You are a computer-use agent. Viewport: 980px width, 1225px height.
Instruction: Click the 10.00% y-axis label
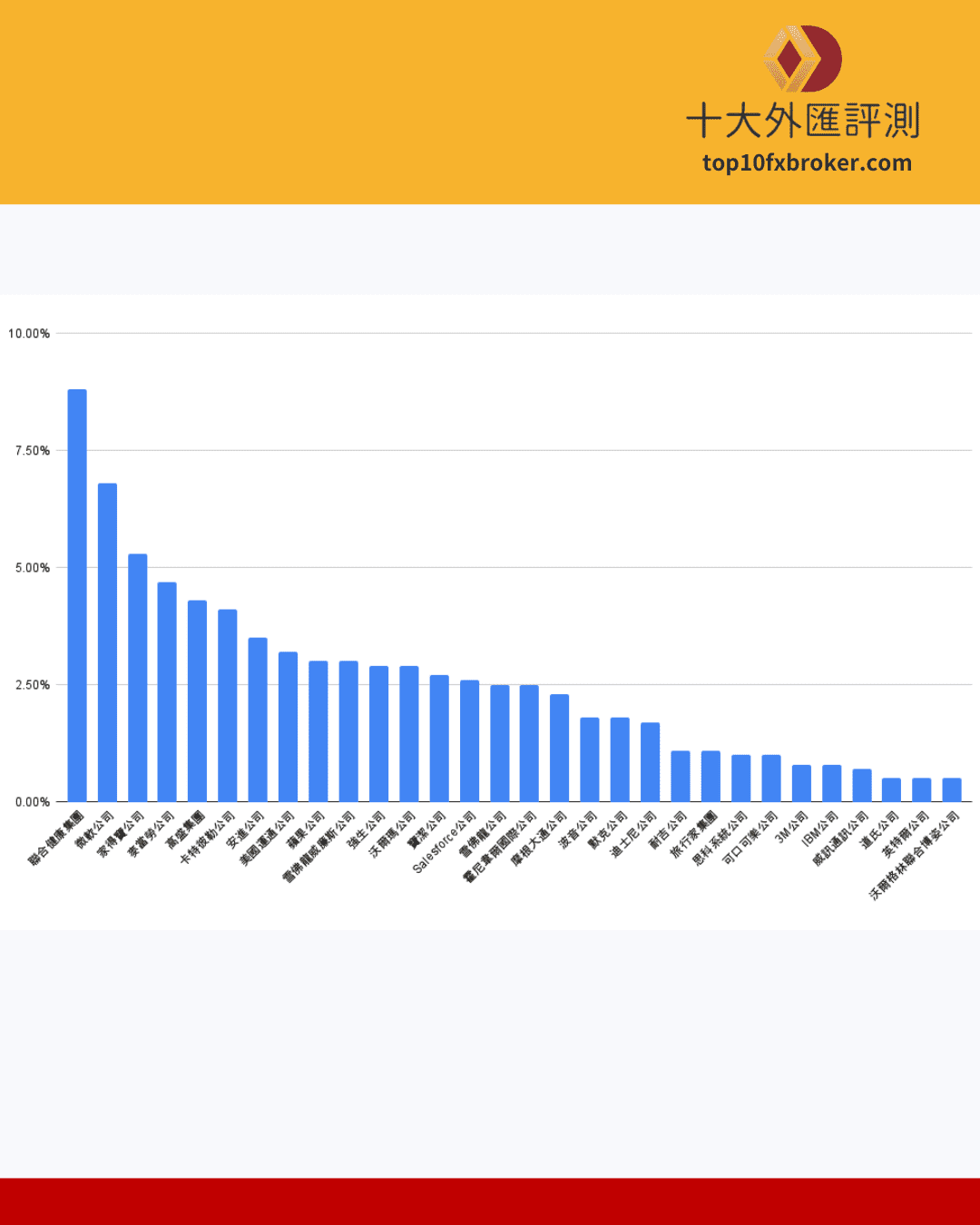(29, 334)
